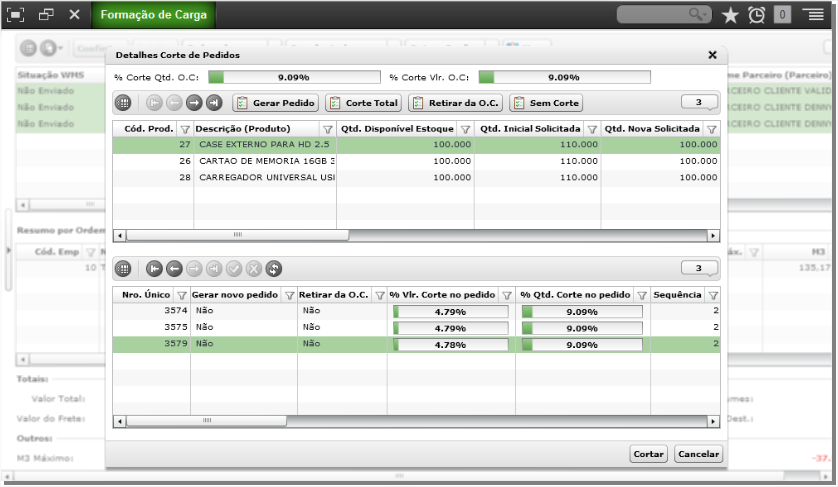Open filter for Qtd. Inicial Solicitada column
The width and height of the screenshot is (838, 487).
click(592, 129)
